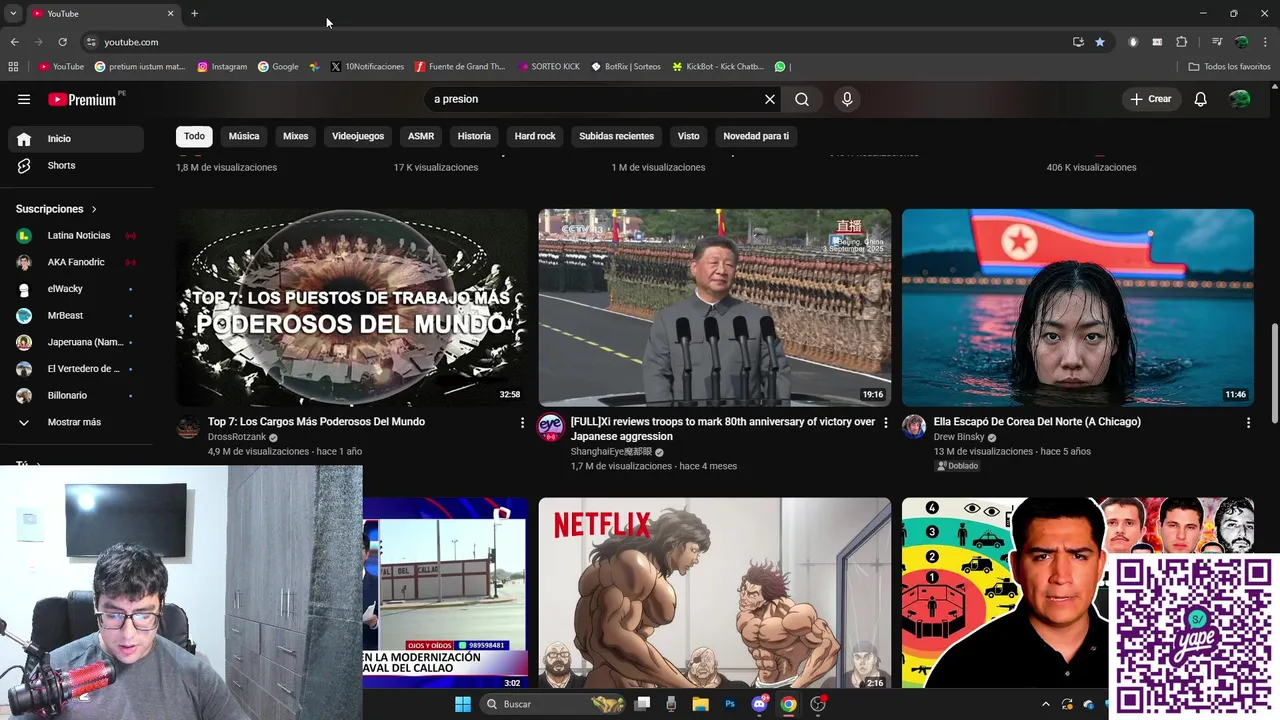The height and width of the screenshot is (720, 1280).
Task: Open the Chrome apps grid icon
Action: [13, 67]
